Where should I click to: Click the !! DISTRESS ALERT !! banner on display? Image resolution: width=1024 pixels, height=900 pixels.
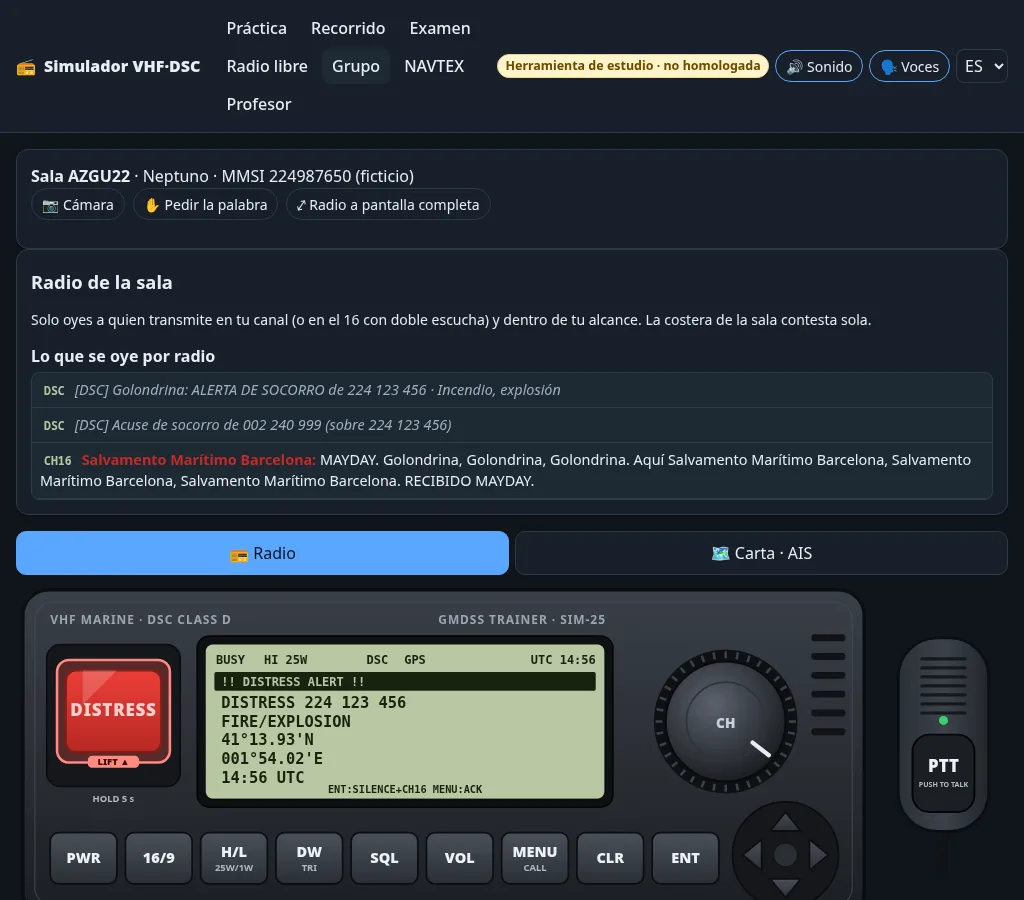coord(405,681)
